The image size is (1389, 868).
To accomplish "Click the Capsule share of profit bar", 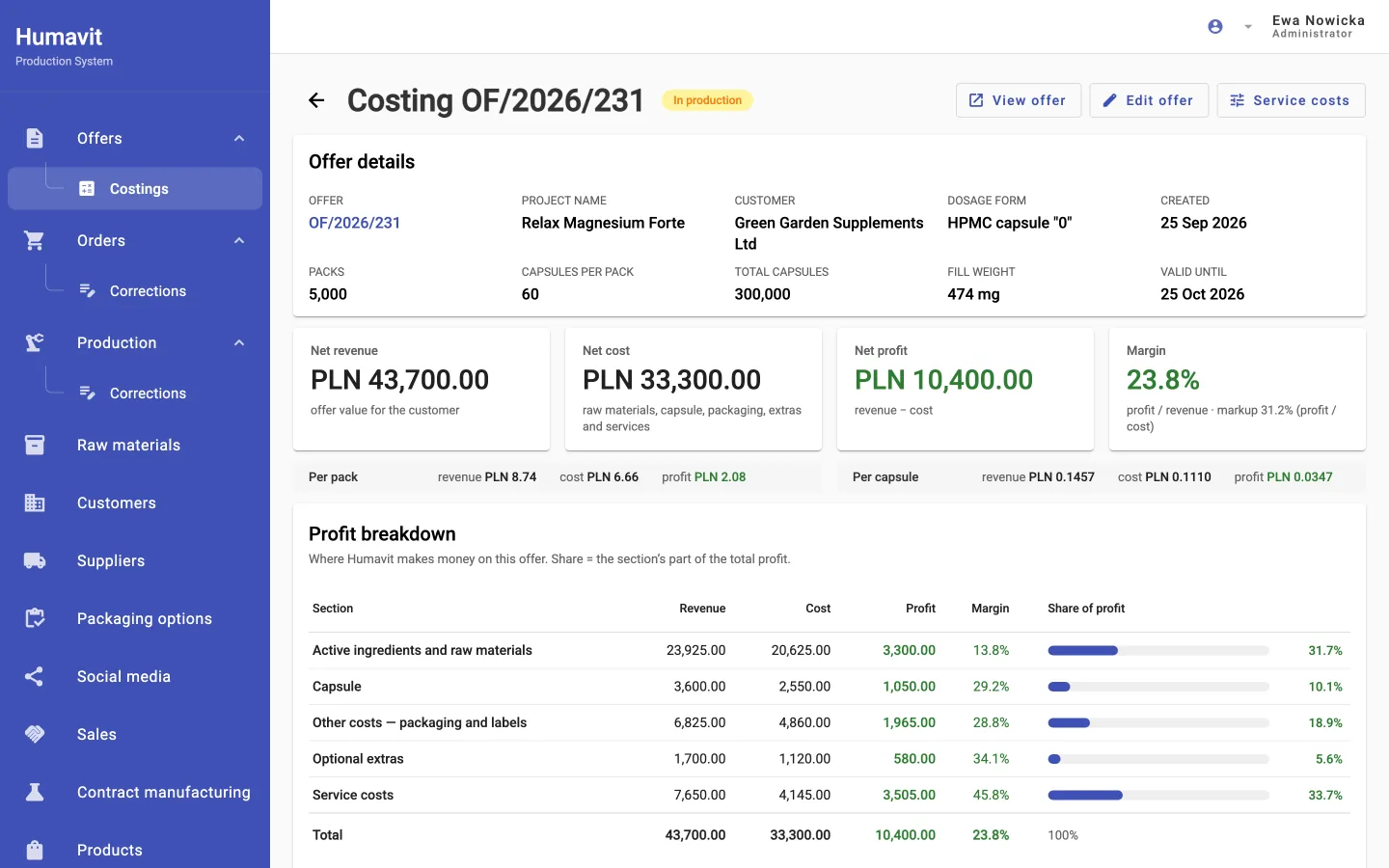I will (1158, 687).
